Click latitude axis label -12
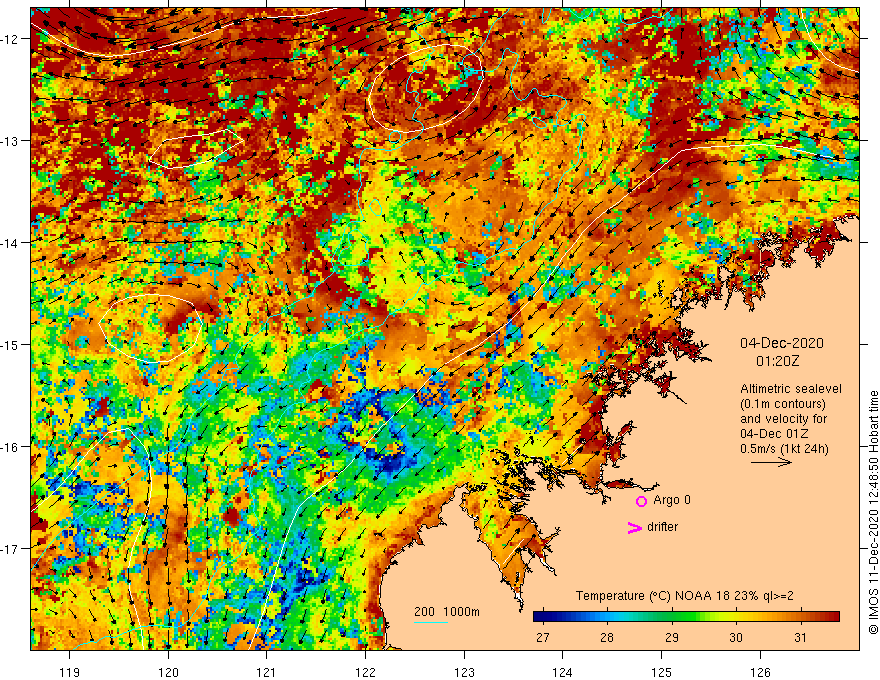 click(10, 39)
